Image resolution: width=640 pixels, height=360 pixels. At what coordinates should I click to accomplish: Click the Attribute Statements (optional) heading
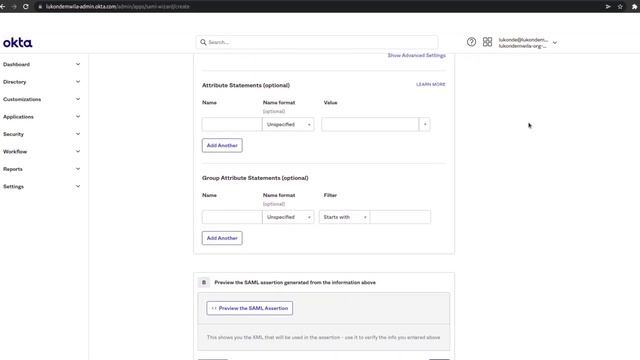(246, 85)
